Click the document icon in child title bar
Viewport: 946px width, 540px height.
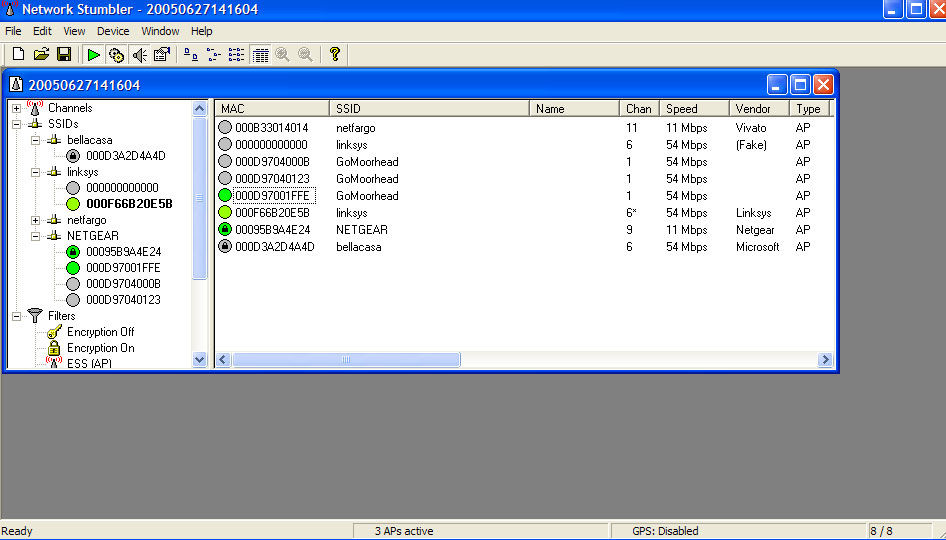click(16, 84)
